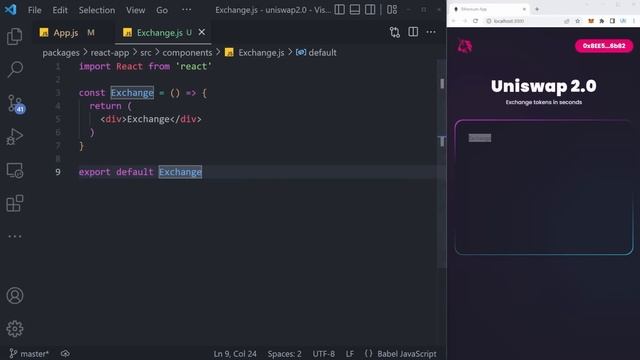
Task: Open Source Control view with 41 changes
Action: click(x=16, y=104)
